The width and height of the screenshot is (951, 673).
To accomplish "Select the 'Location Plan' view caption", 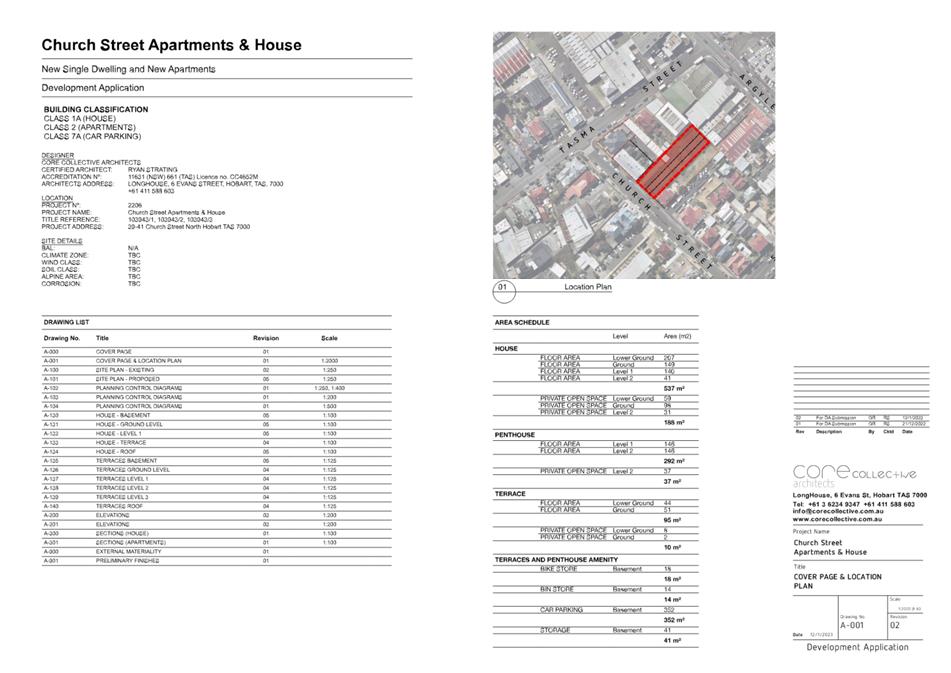I will pyautogui.click(x=588, y=287).
